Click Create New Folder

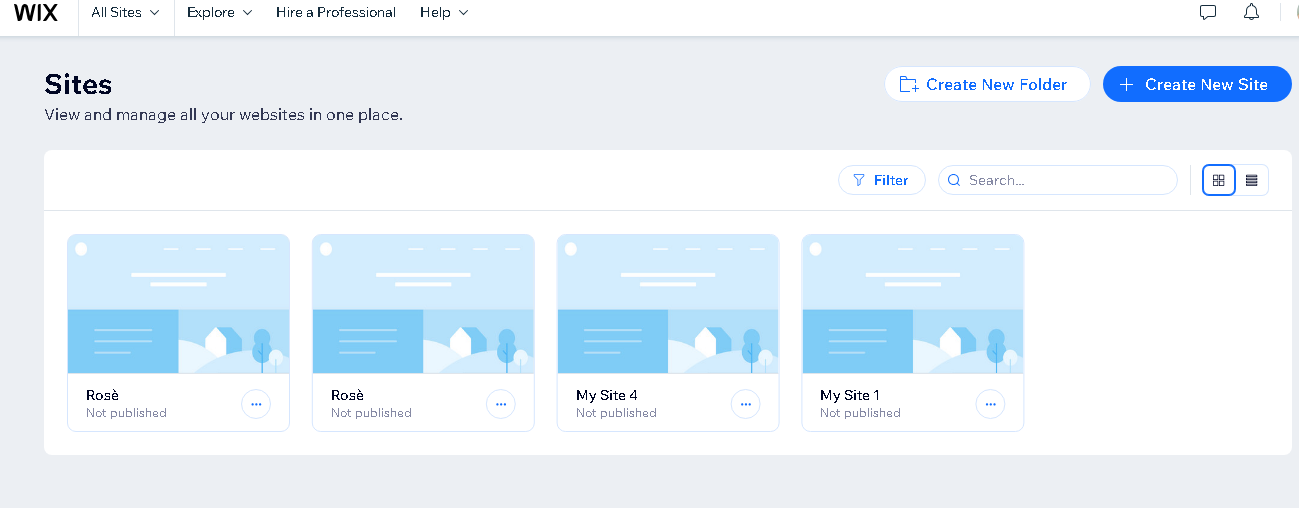(986, 85)
